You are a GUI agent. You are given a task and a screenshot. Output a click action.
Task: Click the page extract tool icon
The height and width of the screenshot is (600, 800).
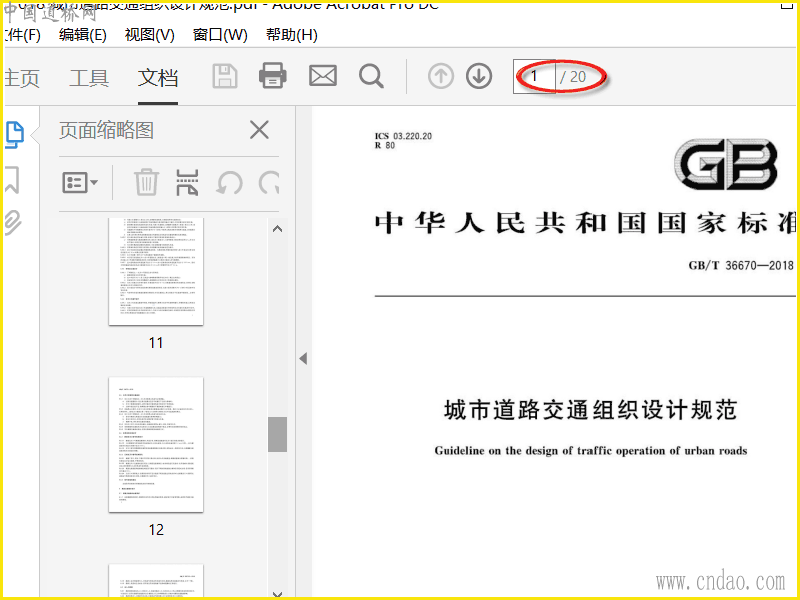(187, 182)
